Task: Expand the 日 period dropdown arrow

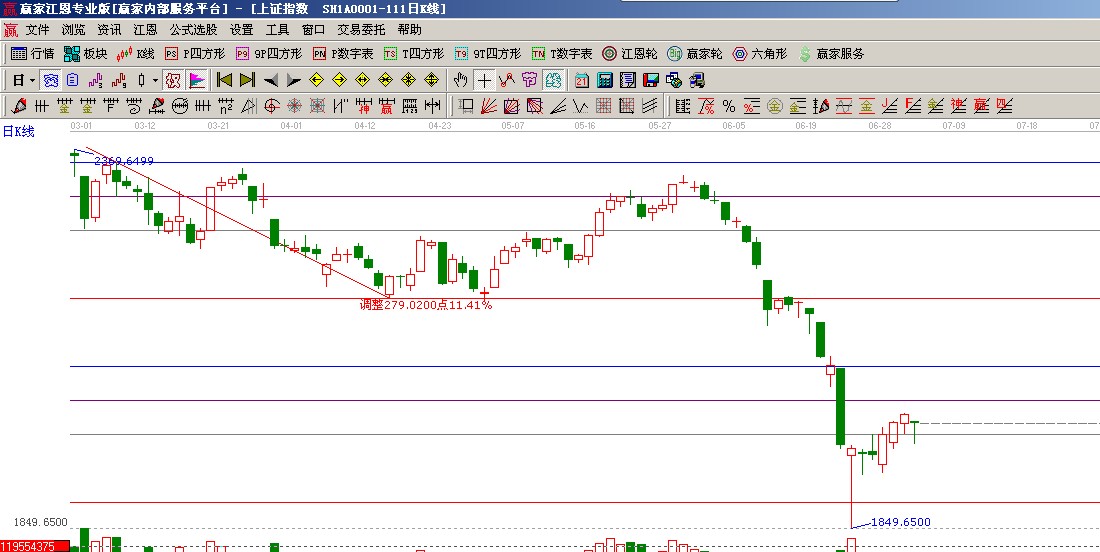Action: pos(31,80)
